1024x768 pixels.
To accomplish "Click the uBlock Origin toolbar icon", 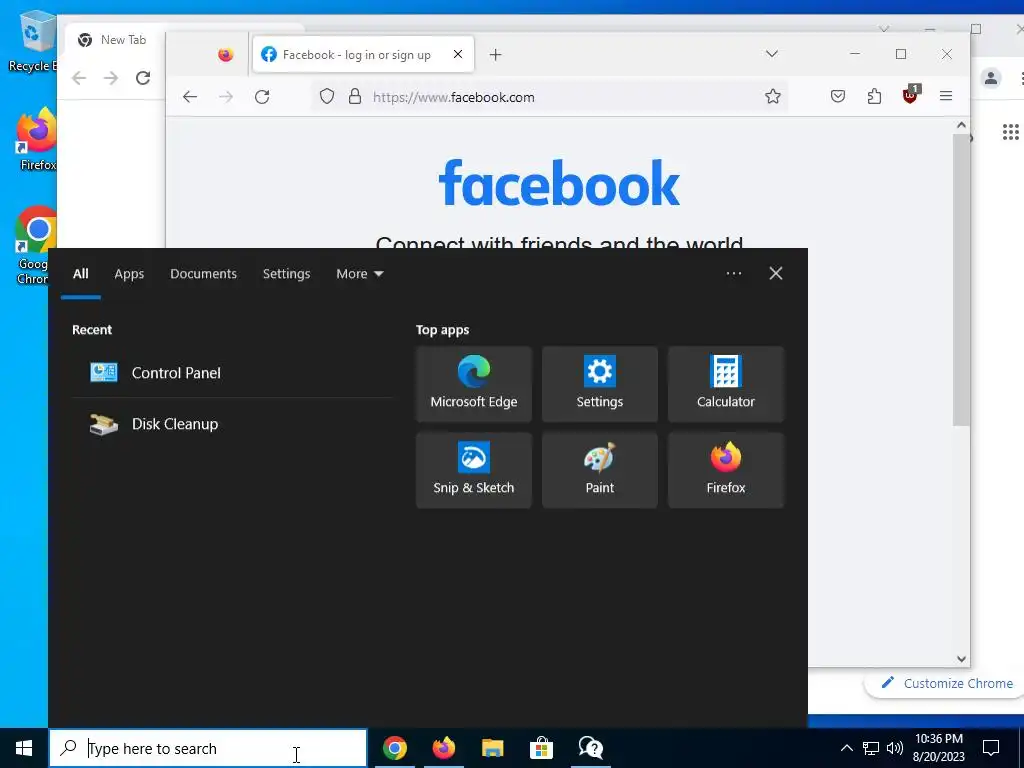I will point(910,96).
